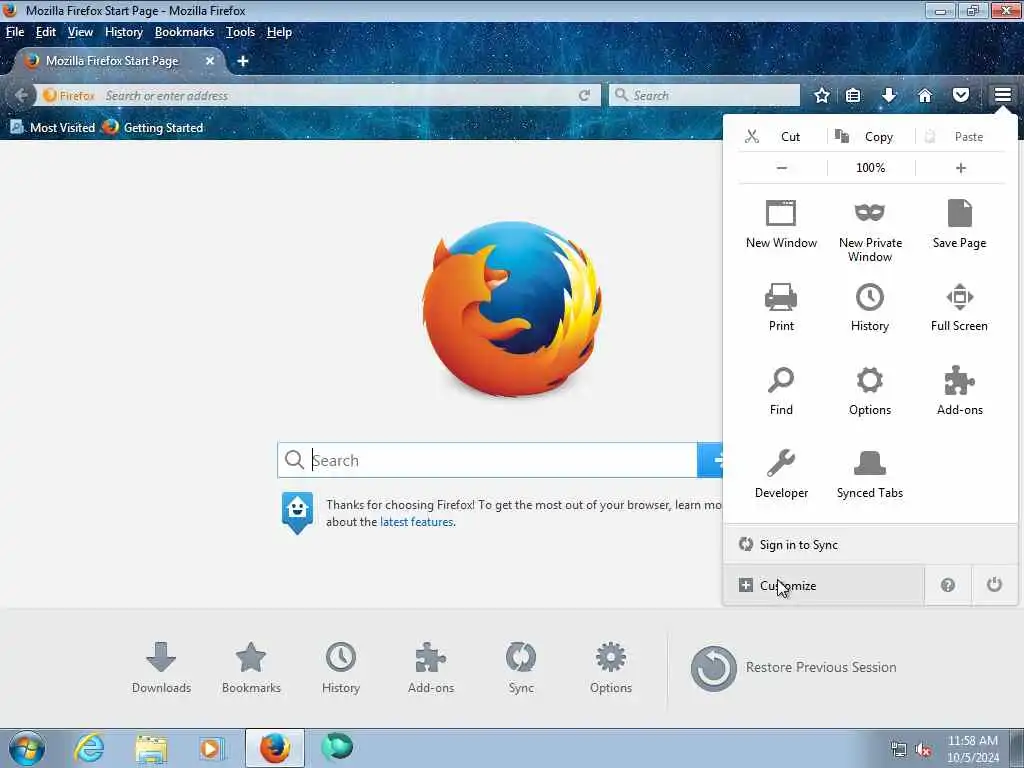This screenshot has height=768, width=1024.
Task: Open the Tools menu
Action: (240, 32)
